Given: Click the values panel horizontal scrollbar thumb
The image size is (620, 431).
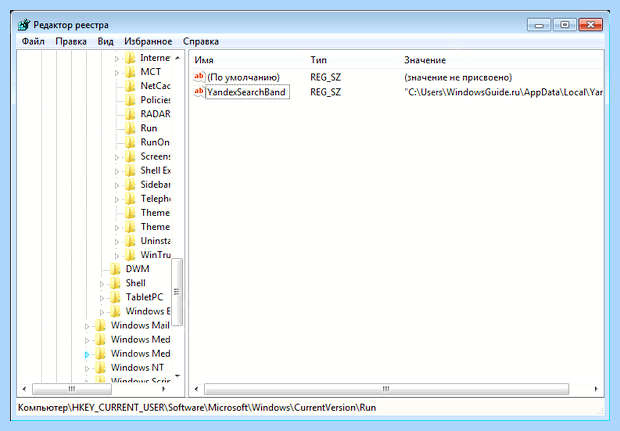Looking at the screenshot, I should click(x=386, y=389).
